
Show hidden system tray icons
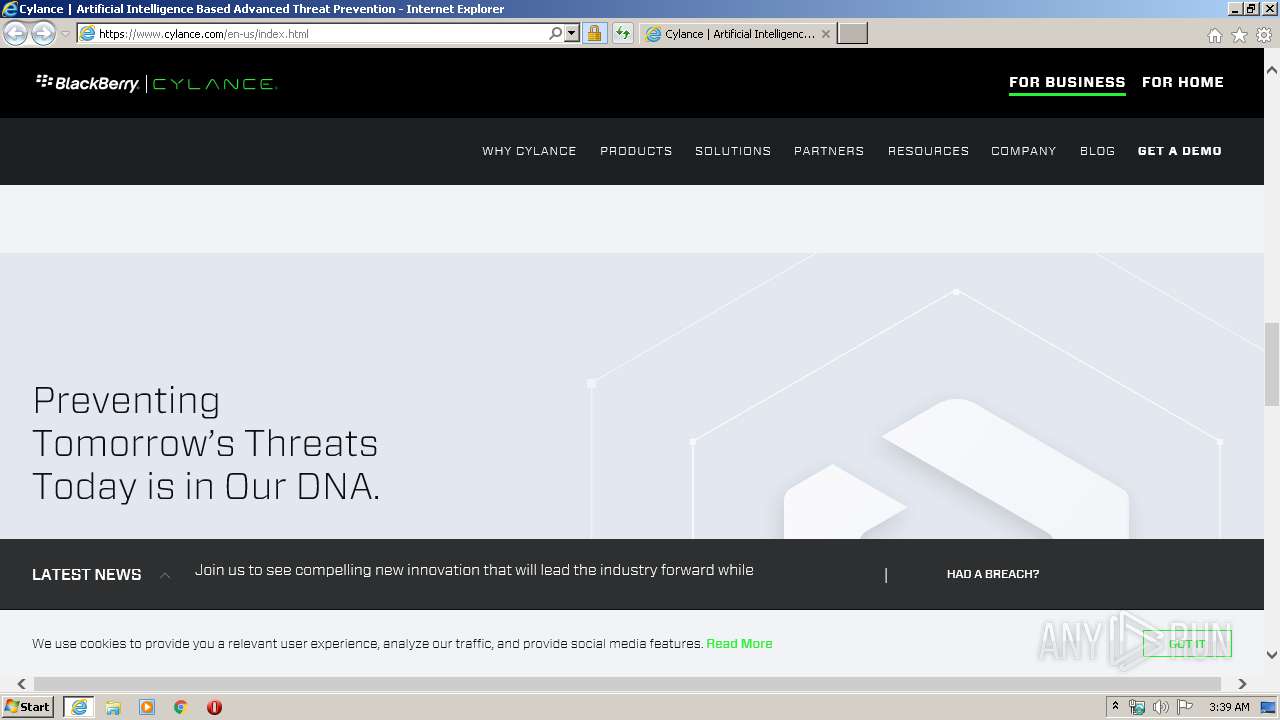1115,707
